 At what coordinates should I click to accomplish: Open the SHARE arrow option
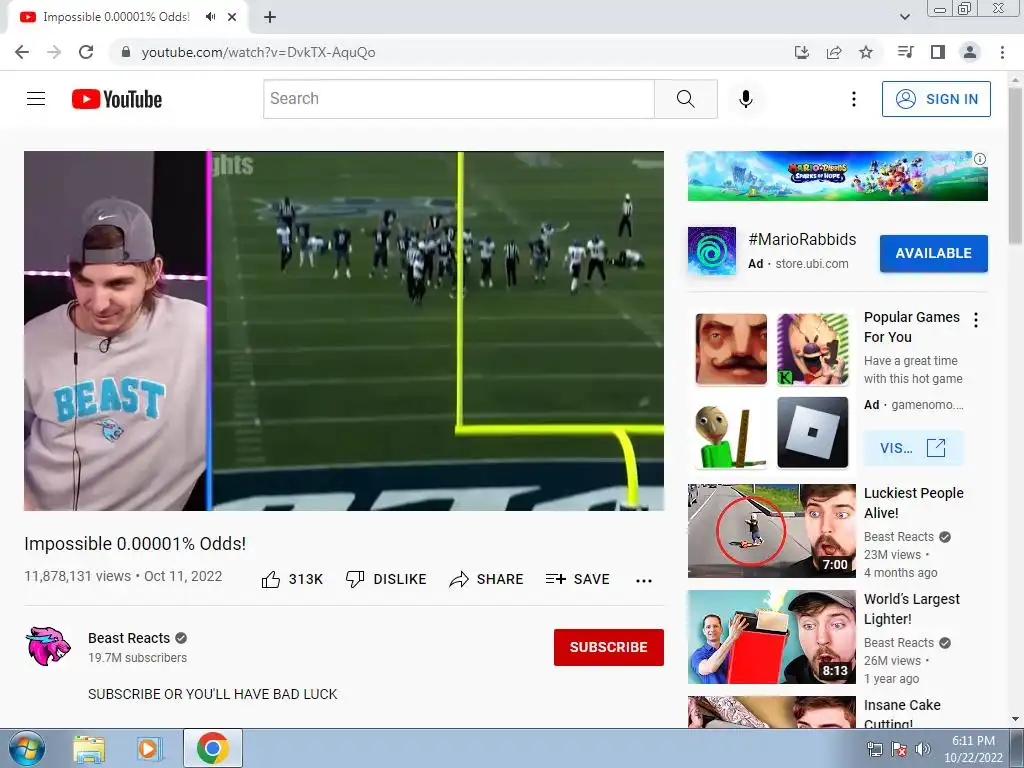tap(487, 579)
